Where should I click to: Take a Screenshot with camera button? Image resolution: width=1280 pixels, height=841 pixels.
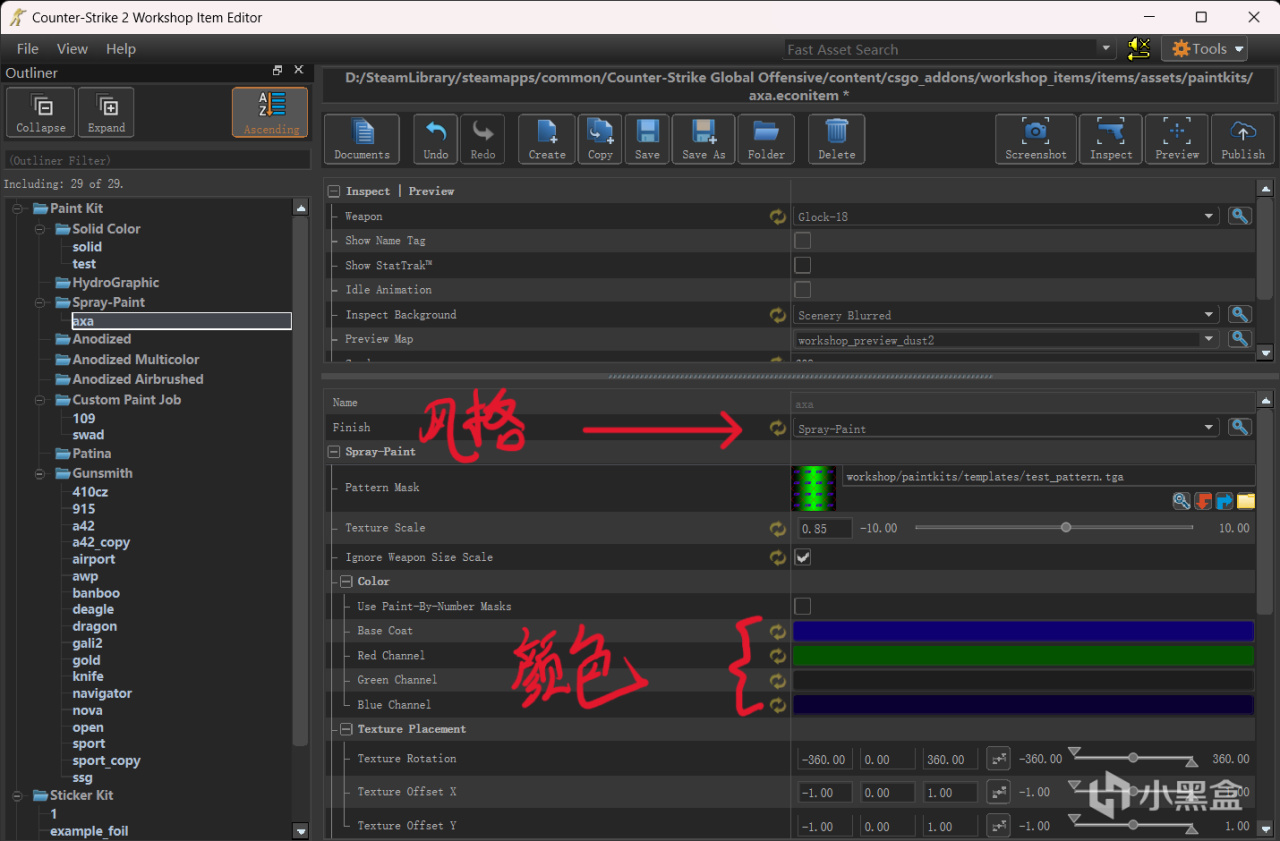(1036, 139)
